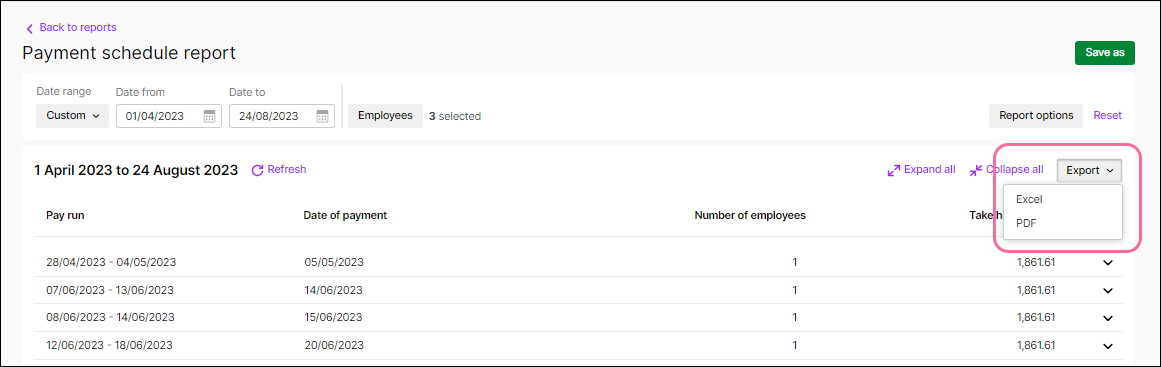Click the Reset link
Viewport: 1161px width, 367px height.
(1108, 115)
